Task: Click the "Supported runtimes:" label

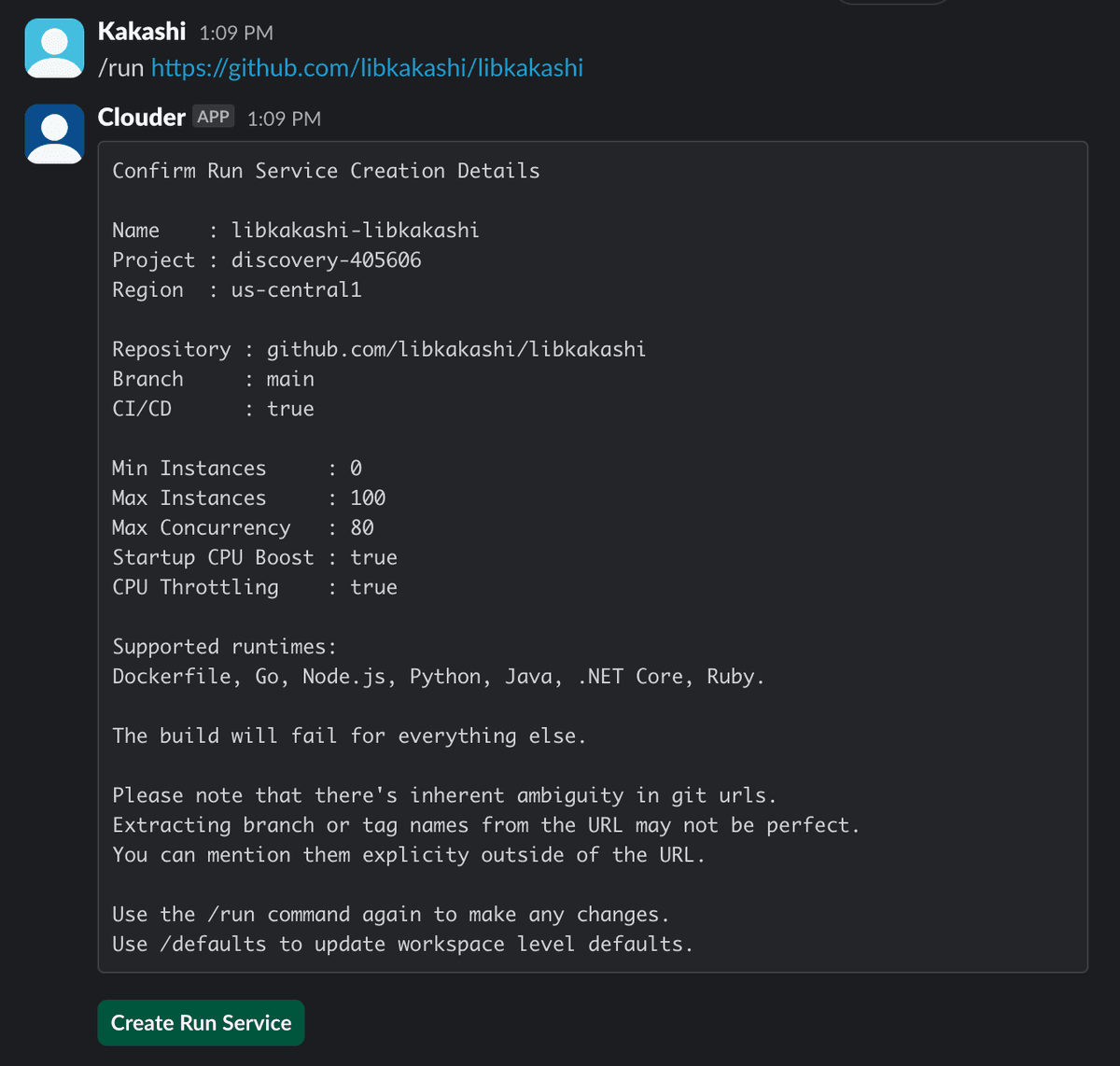Action: [224, 647]
